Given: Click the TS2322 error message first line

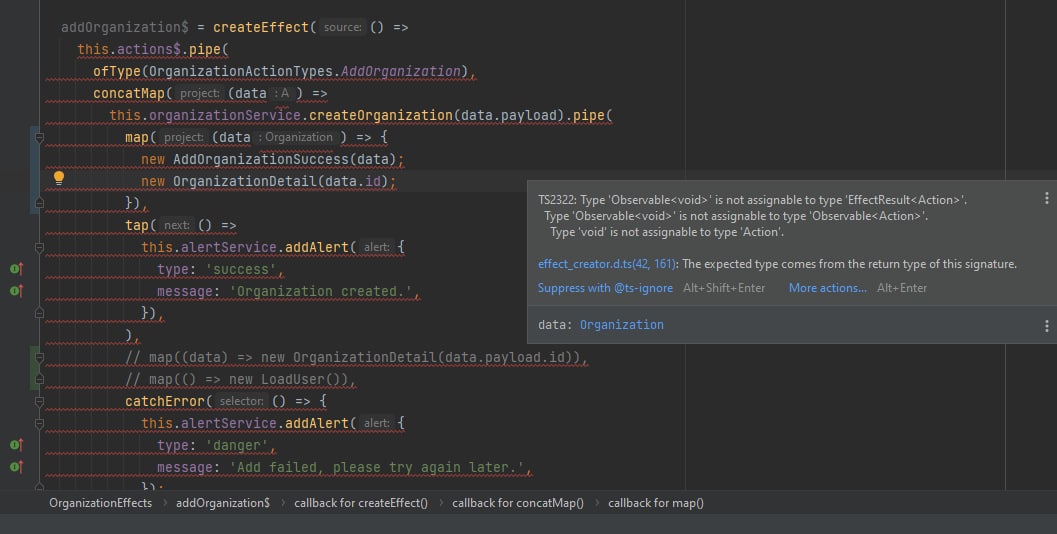Looking at the screenshot, I should point(752,200).
